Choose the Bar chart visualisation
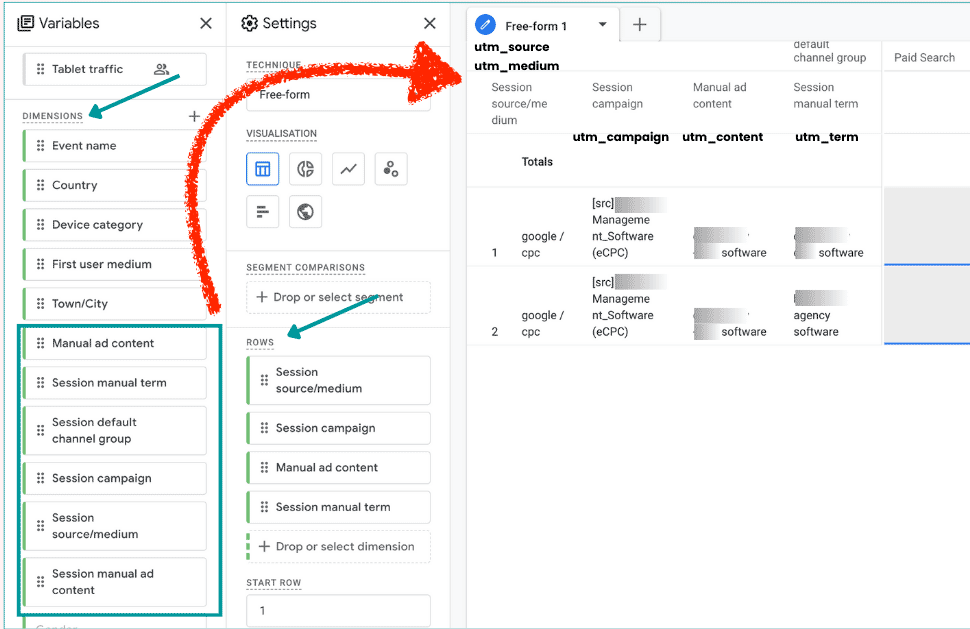The height and width of the screenshot is (629, 970). [262, 212]
